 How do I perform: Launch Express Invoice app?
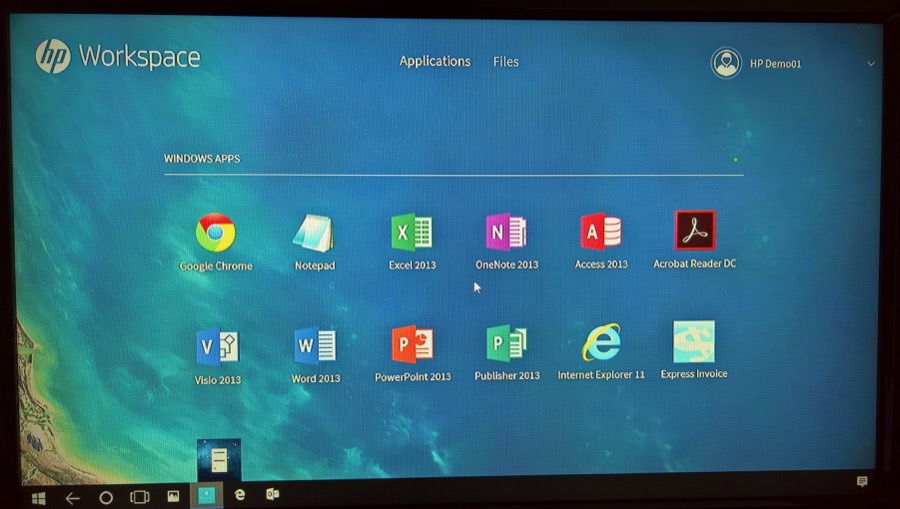[694, 341]
